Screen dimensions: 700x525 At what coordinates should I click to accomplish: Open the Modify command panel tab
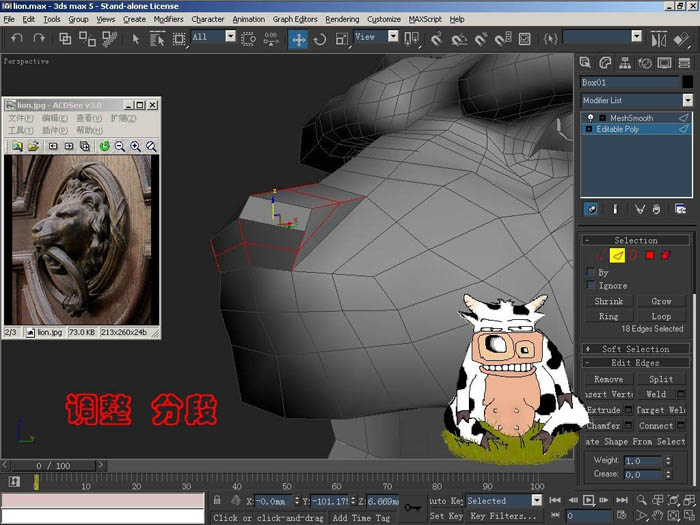[x=605, y=63]
